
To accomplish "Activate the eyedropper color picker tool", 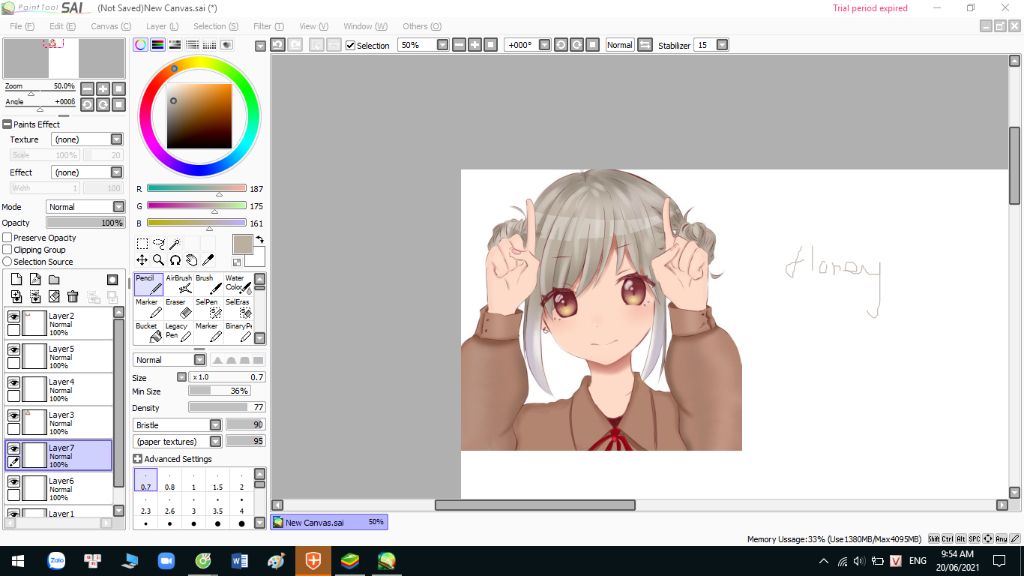I will coord(208,260).
